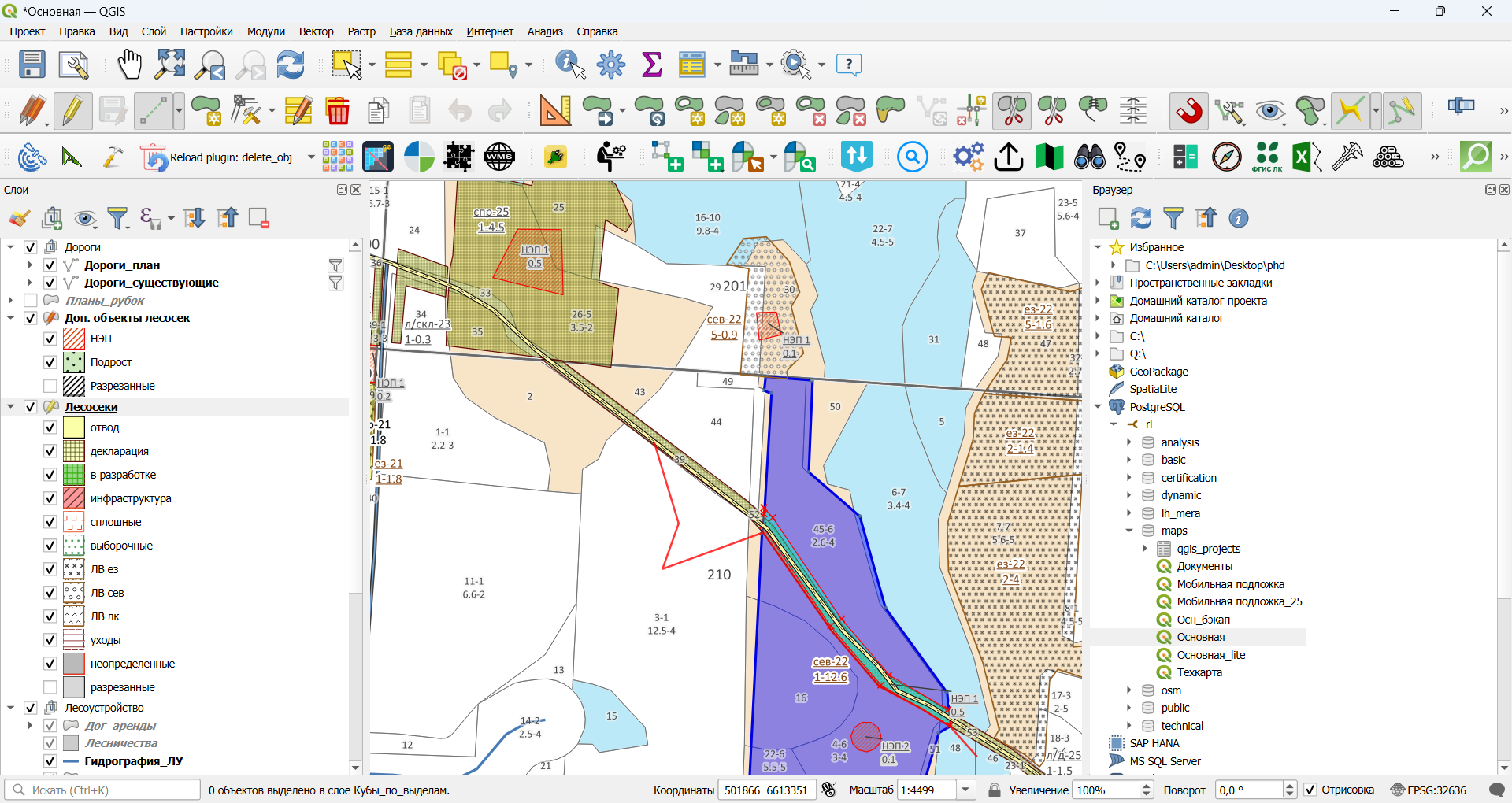This screenshot has width=1512, height=803.
Task: Collapse the Лесосеки layer legend
Action: coord(11,407)
